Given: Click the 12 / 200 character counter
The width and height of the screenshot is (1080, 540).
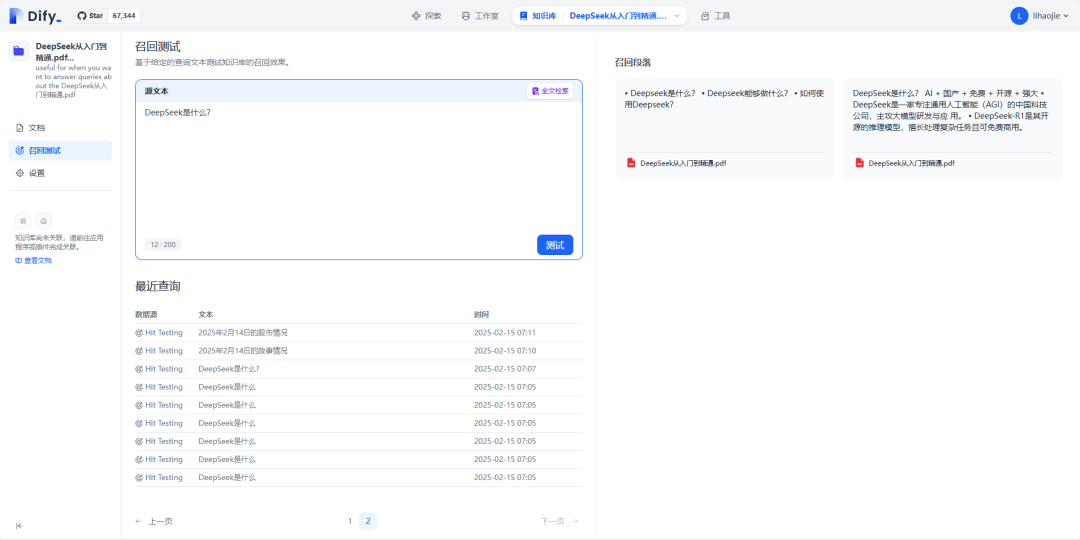Looking at the screenshot, I should click(163, 245).
